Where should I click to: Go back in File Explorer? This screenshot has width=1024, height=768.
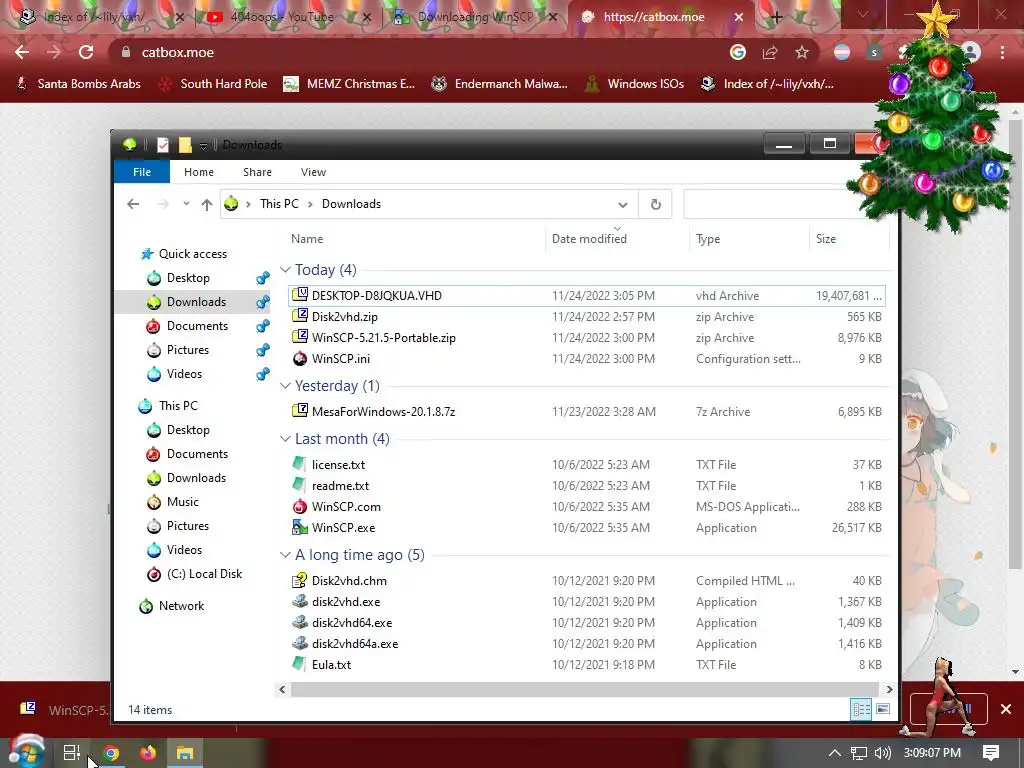(133, 204)
